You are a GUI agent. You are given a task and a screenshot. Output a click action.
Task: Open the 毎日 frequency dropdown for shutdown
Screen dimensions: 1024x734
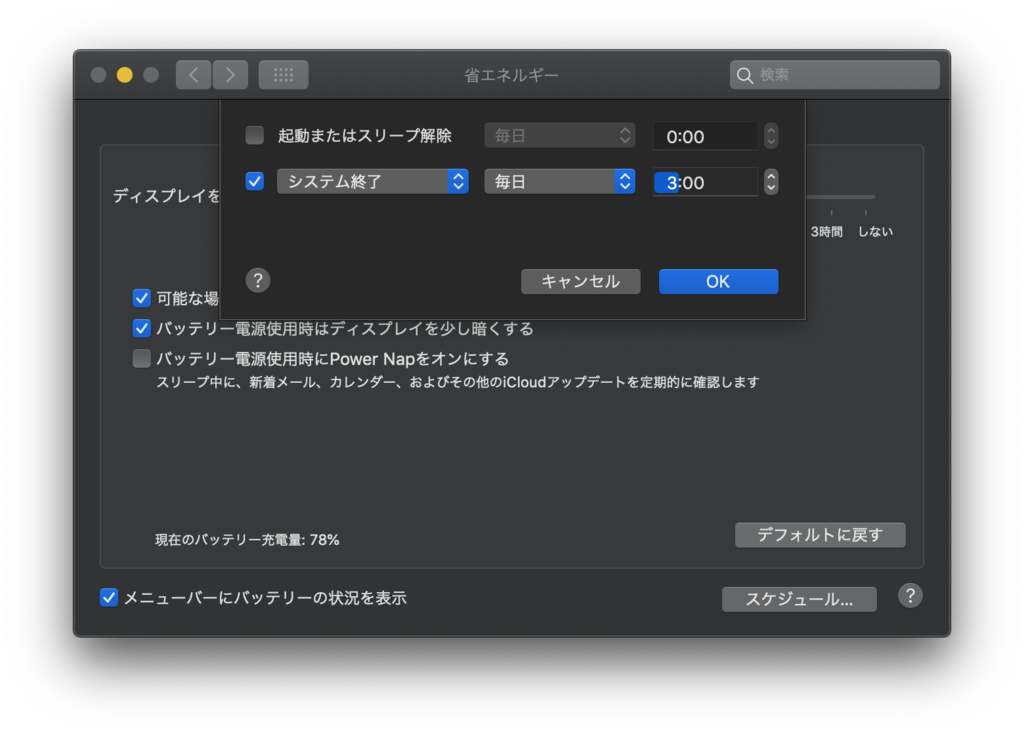[559, 181]
